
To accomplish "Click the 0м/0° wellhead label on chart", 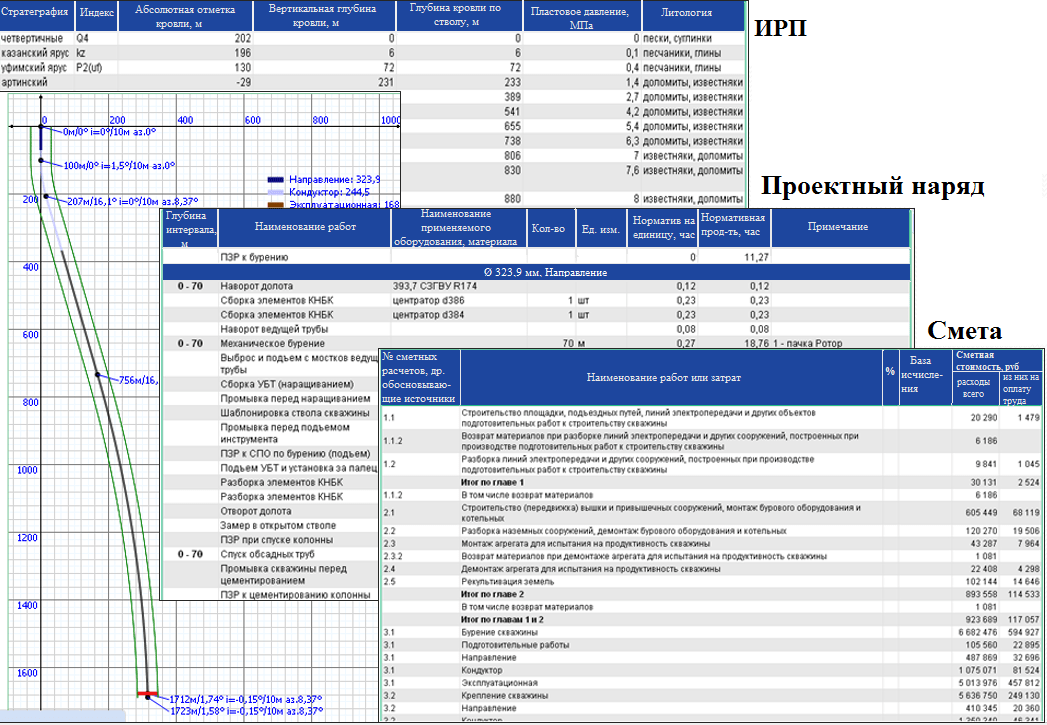I will [x=109, y=132].
